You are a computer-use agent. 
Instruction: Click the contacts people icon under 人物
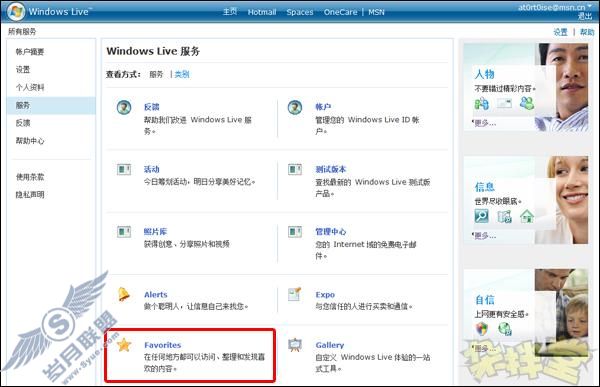point(527,103)
